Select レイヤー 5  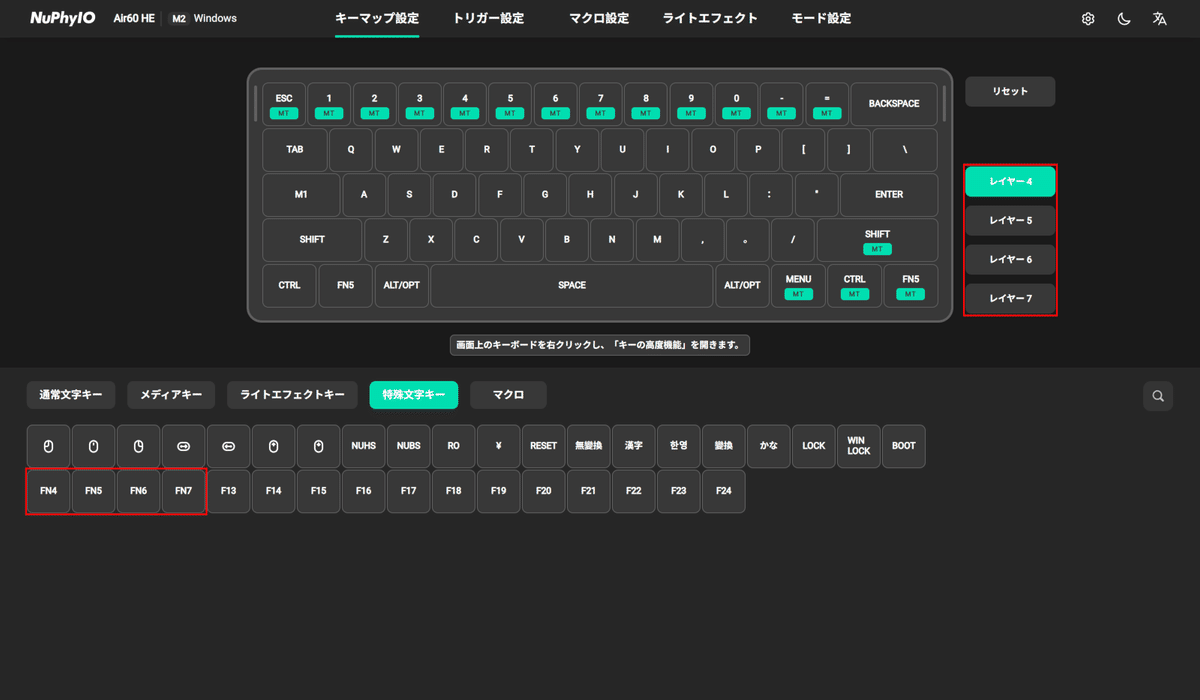pos(1010,220)
